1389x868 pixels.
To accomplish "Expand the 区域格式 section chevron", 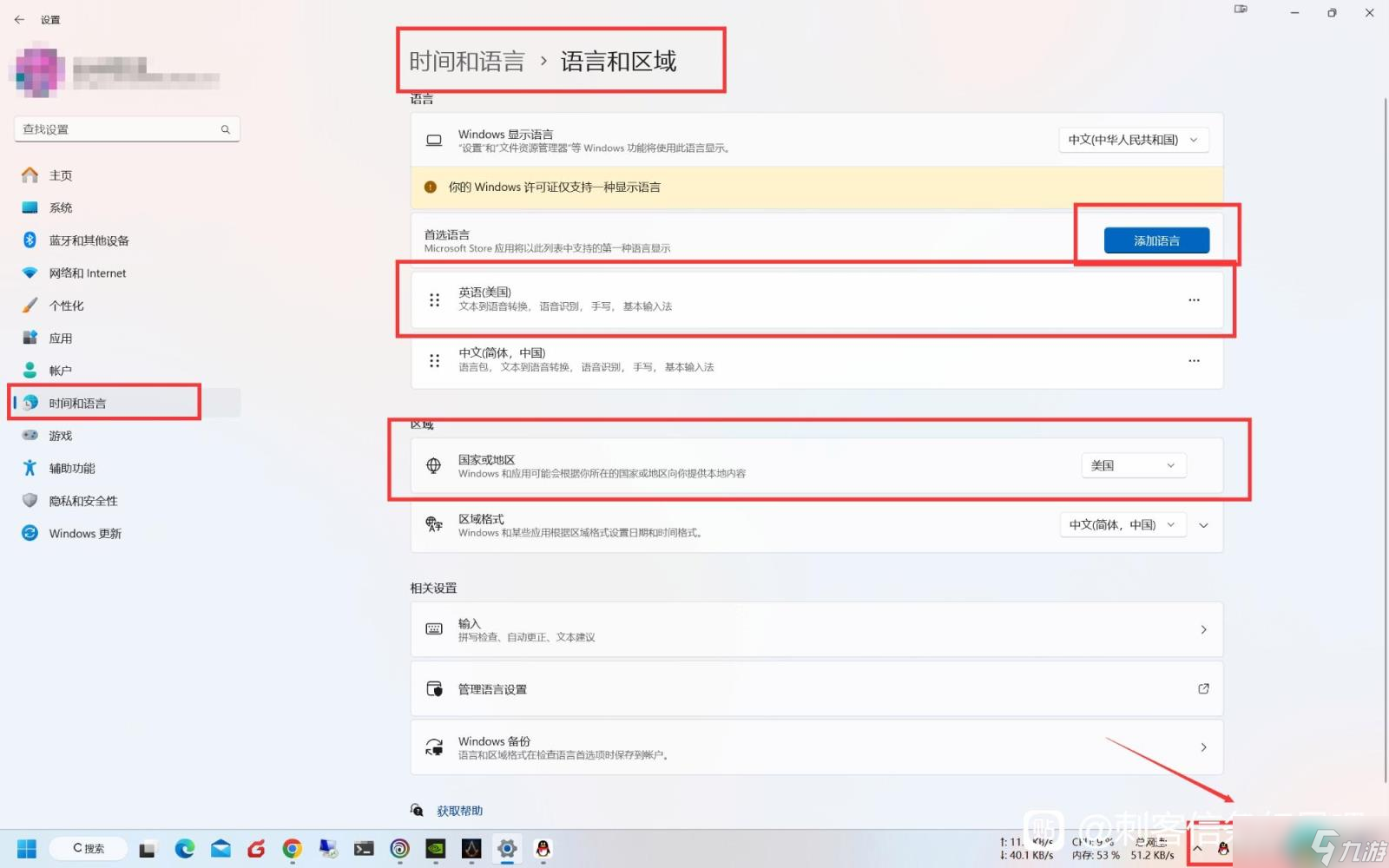I will [x=1203, y=525].
